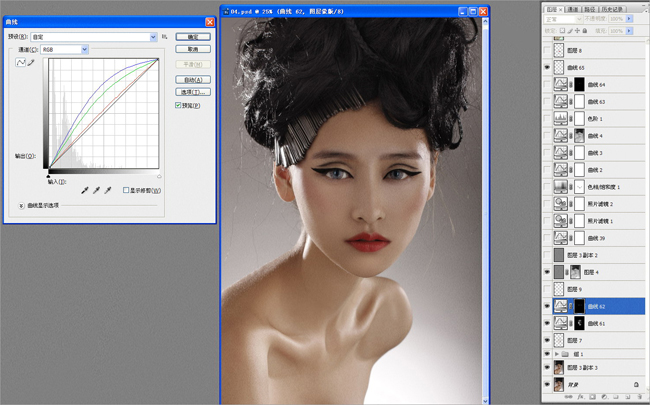Click the 曲线 4 layer mask thumbnail
This screenshot has width=650, height=405.
[x=580, y=136]
